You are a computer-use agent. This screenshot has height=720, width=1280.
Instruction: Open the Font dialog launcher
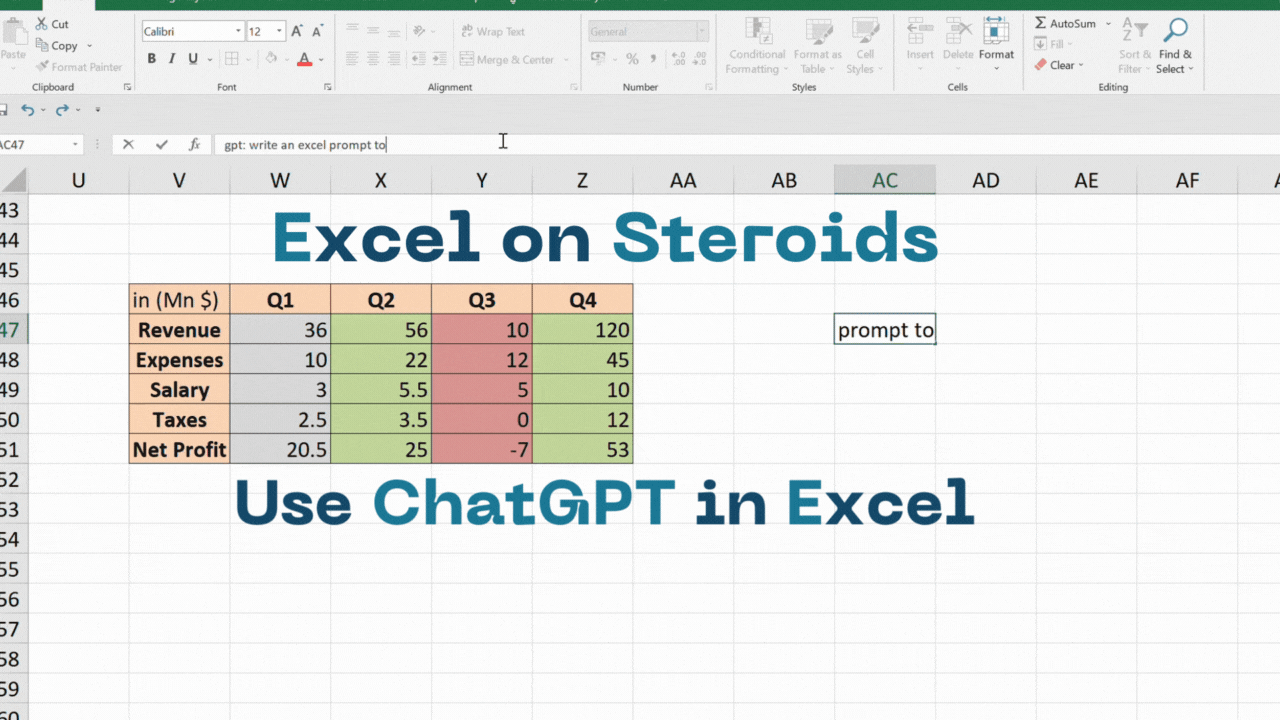pos(328,88)
